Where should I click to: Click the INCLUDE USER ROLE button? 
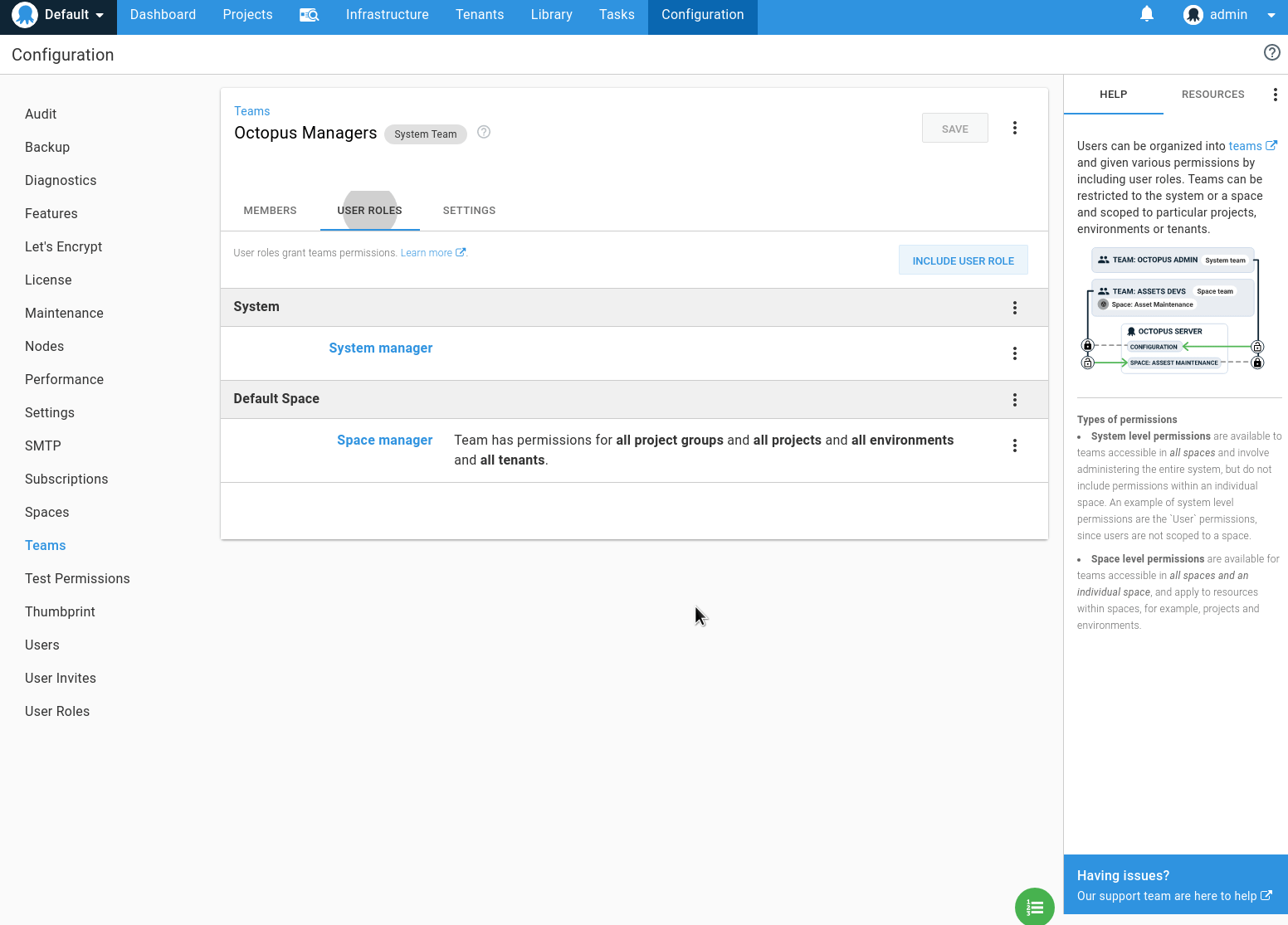(x=963, y=260)
